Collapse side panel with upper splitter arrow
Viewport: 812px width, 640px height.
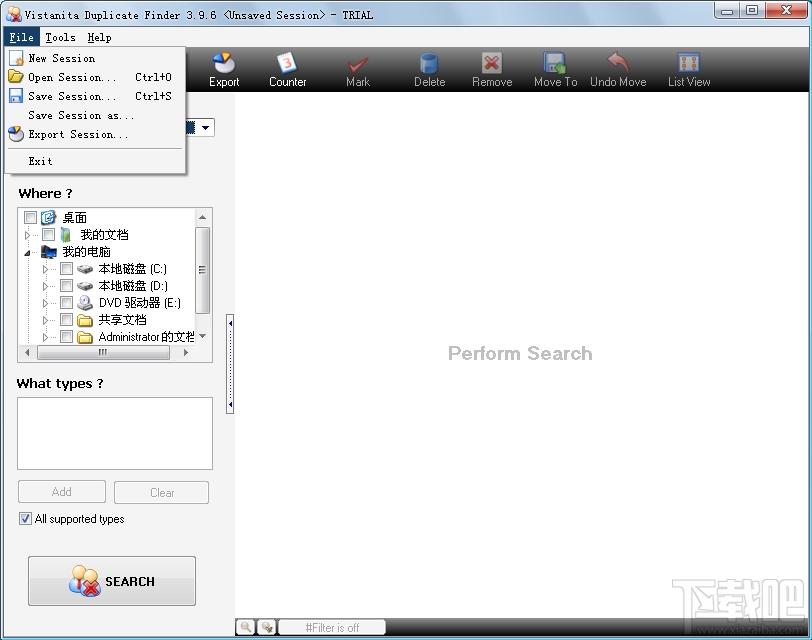coord(230,323)
